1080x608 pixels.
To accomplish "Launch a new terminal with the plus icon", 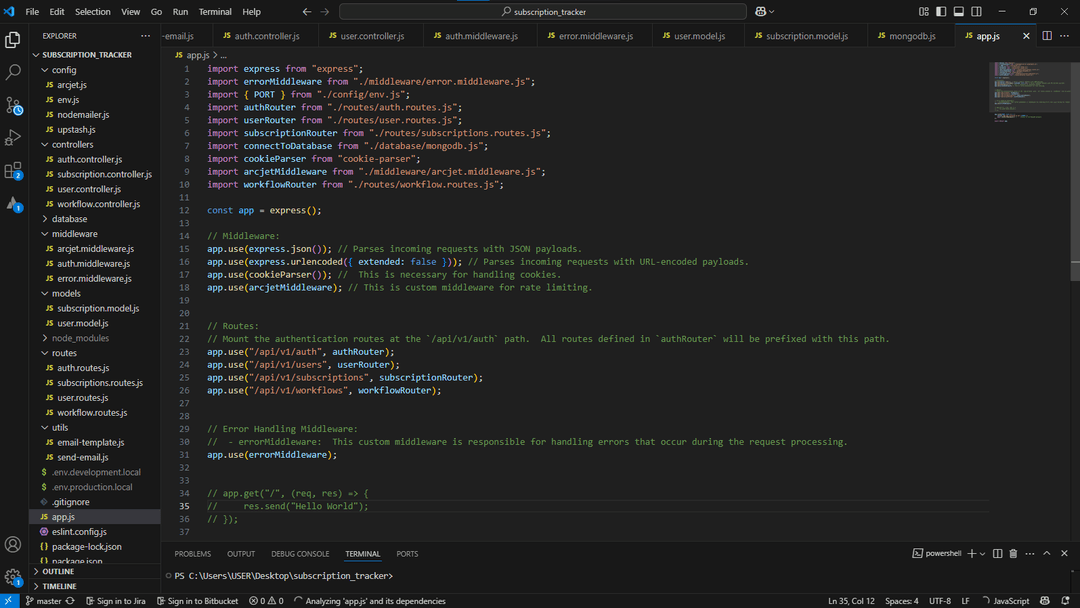I will pyautogui.click(x=972, y=553).
